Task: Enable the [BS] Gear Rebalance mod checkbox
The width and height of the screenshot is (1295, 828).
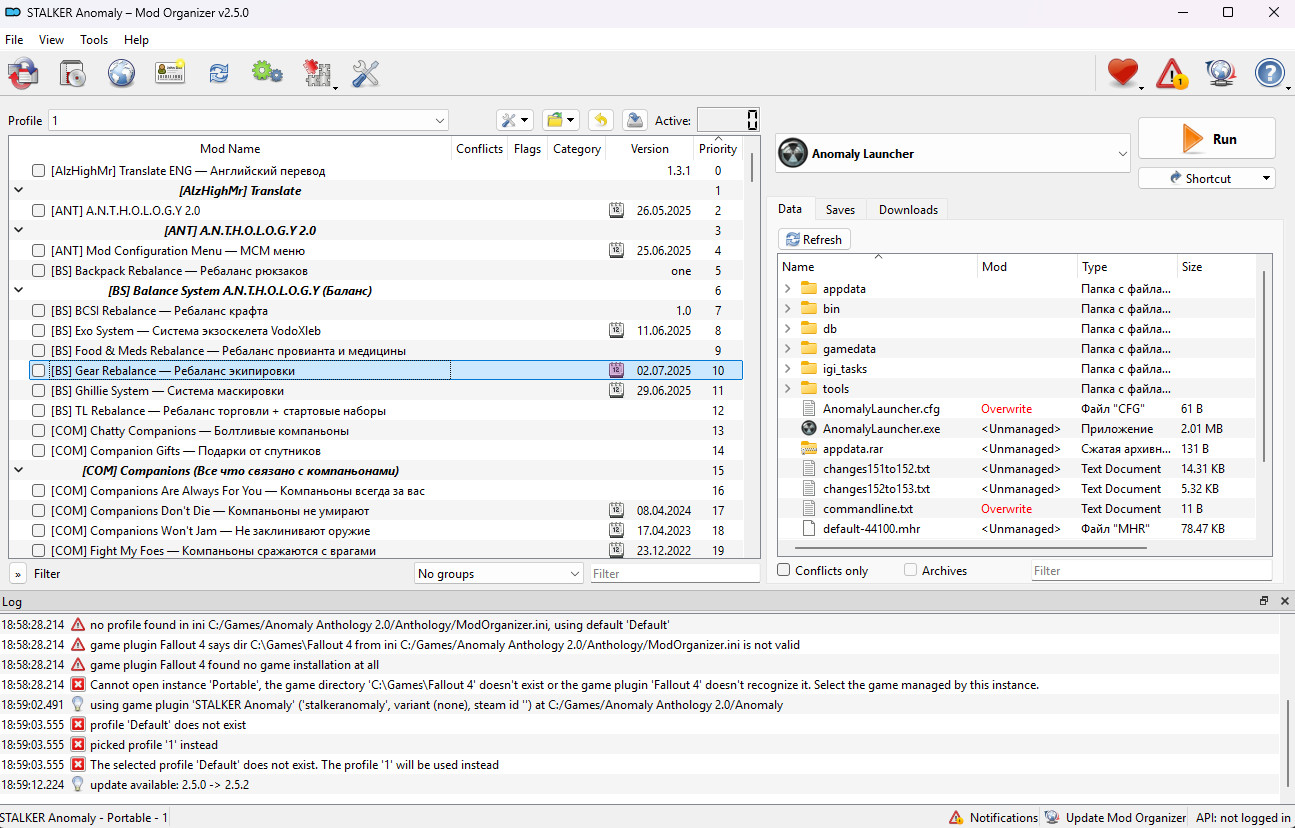Action: tap(38, 371)
